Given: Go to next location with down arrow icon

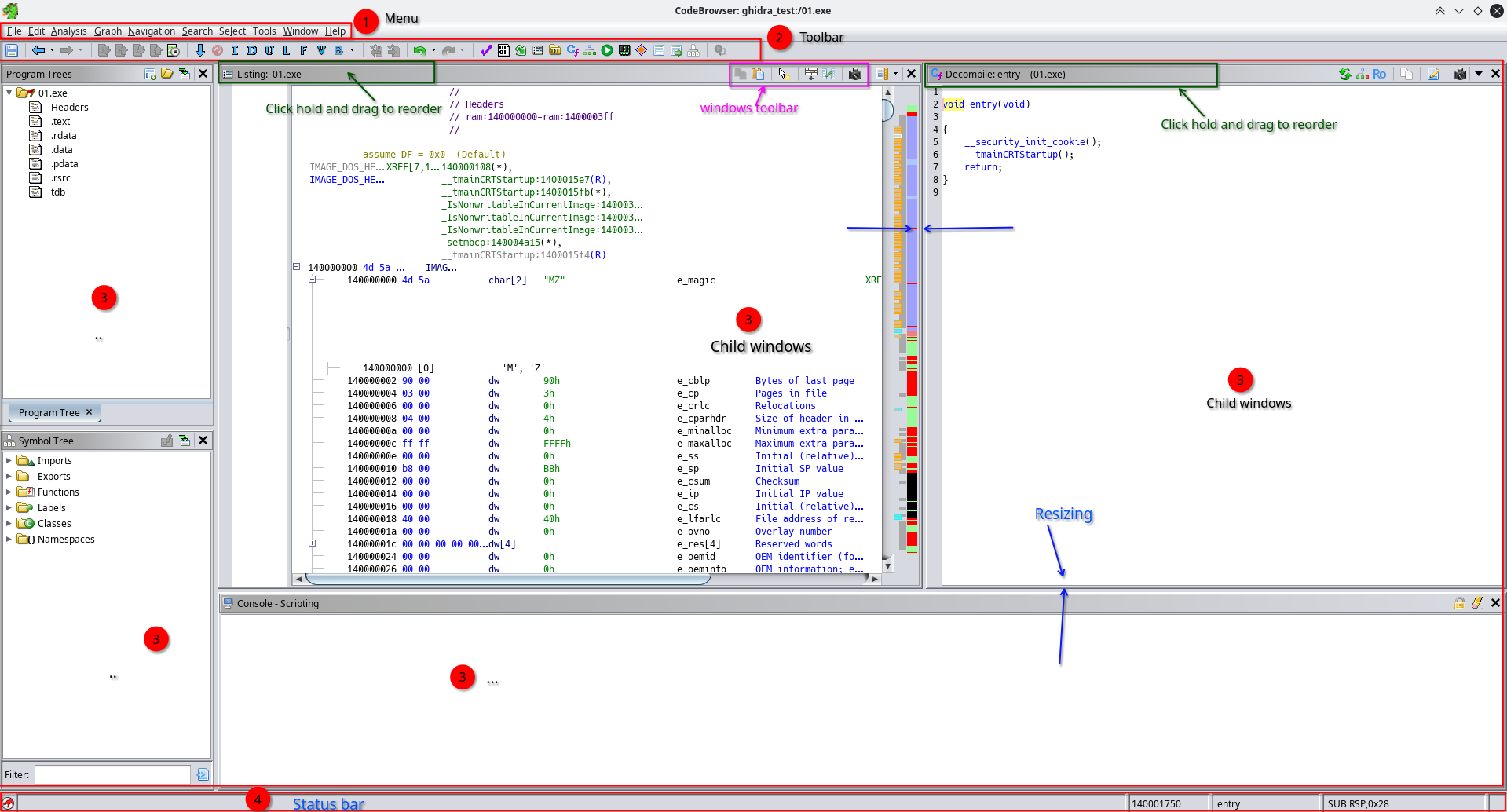Looking at the screenshot, I should pos(200,50).
